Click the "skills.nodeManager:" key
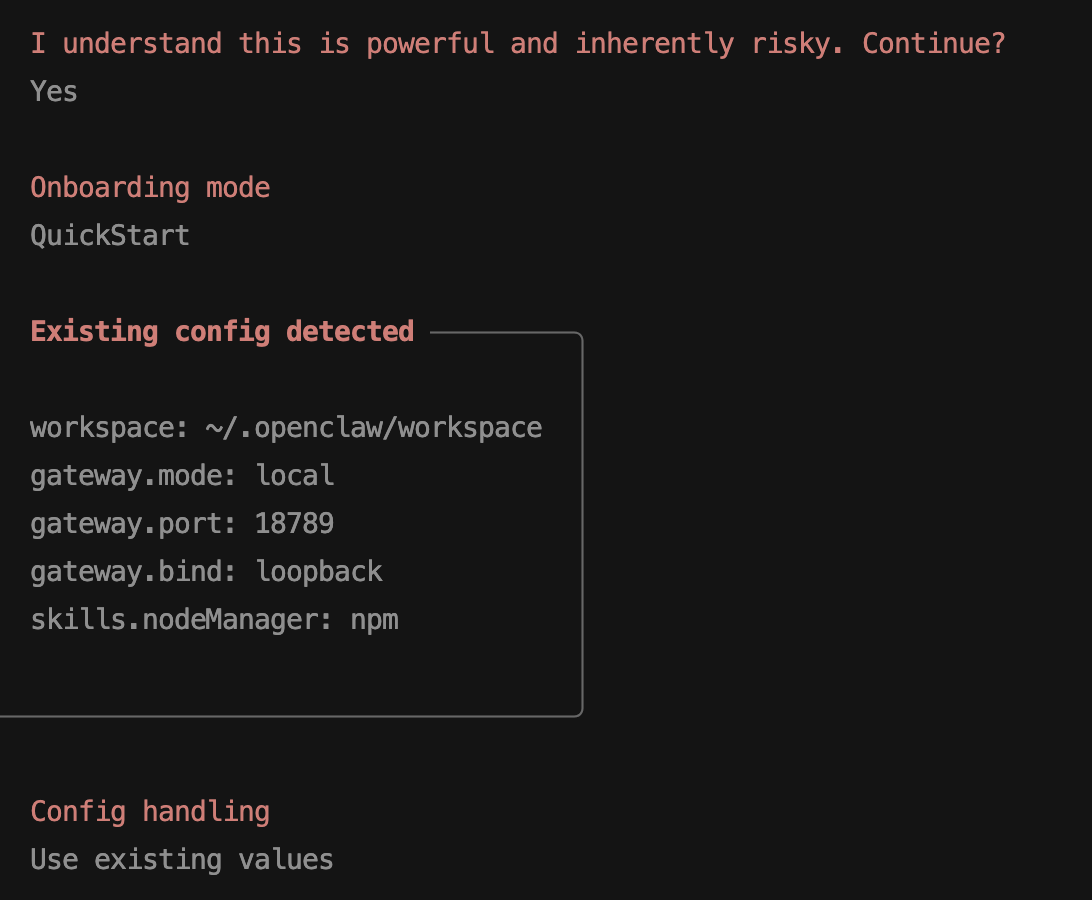The height and width of the screenshot is (900, 1092). [x=181, y=620]
